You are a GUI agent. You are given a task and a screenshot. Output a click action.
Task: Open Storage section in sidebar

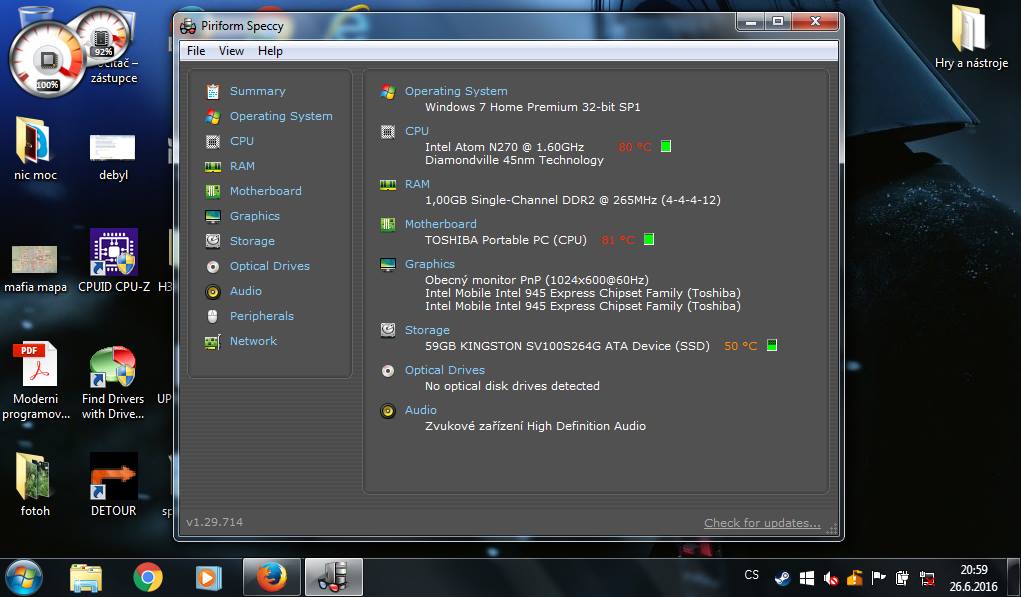click(x=252, y=241)
